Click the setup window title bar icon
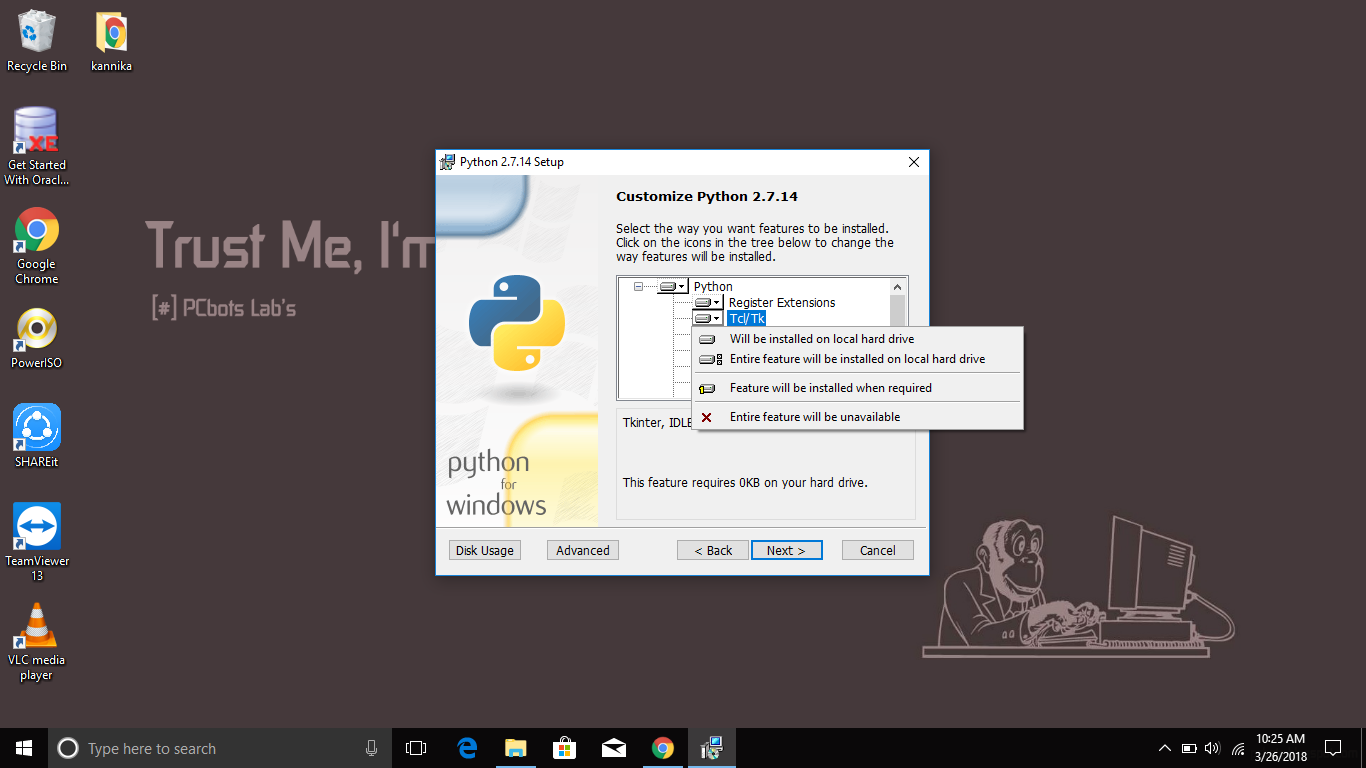This screenshot has width=1366, height=768. point(448,162)
